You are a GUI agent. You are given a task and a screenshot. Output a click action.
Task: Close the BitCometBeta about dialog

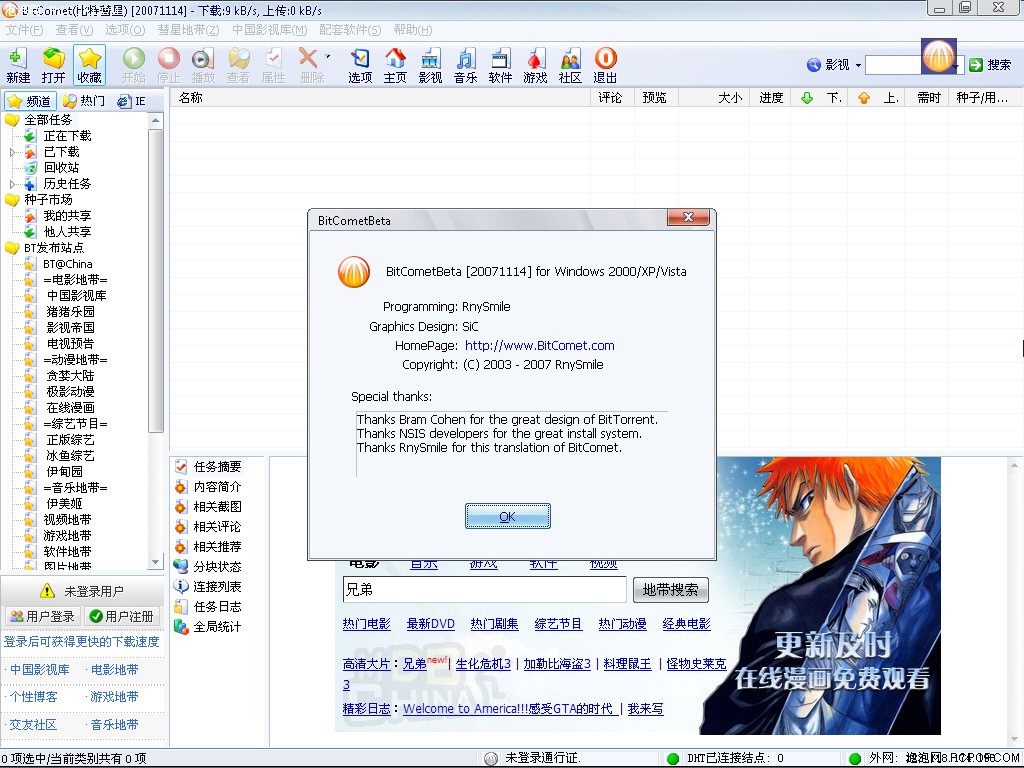688,217
